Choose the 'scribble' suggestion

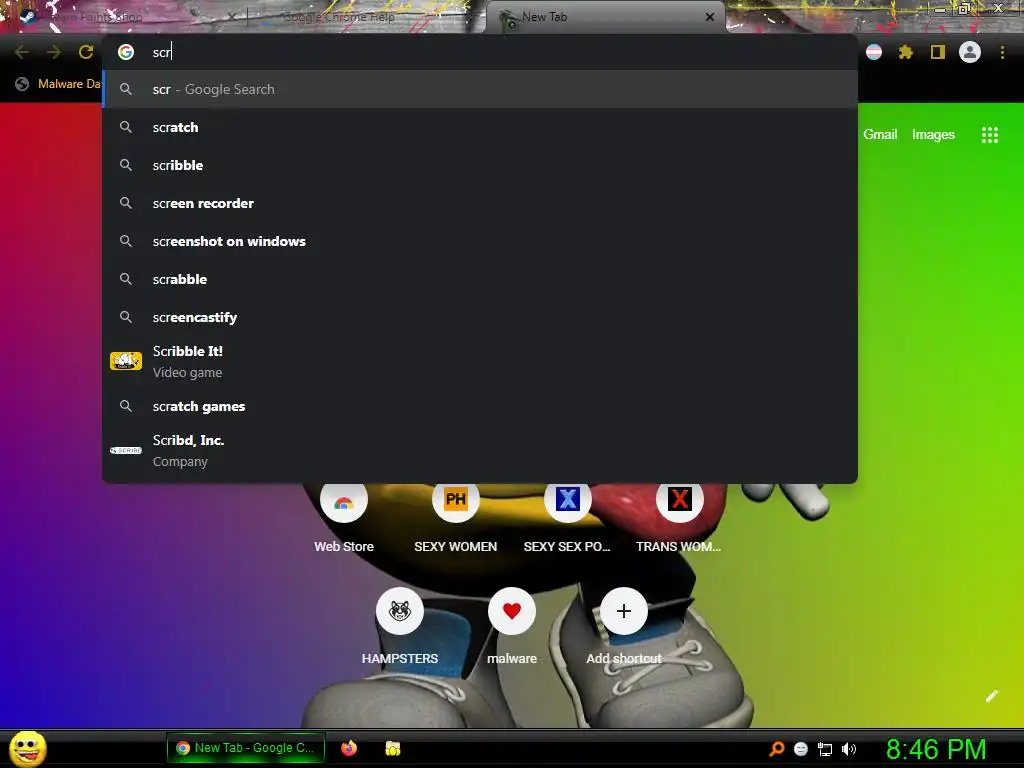480,165
